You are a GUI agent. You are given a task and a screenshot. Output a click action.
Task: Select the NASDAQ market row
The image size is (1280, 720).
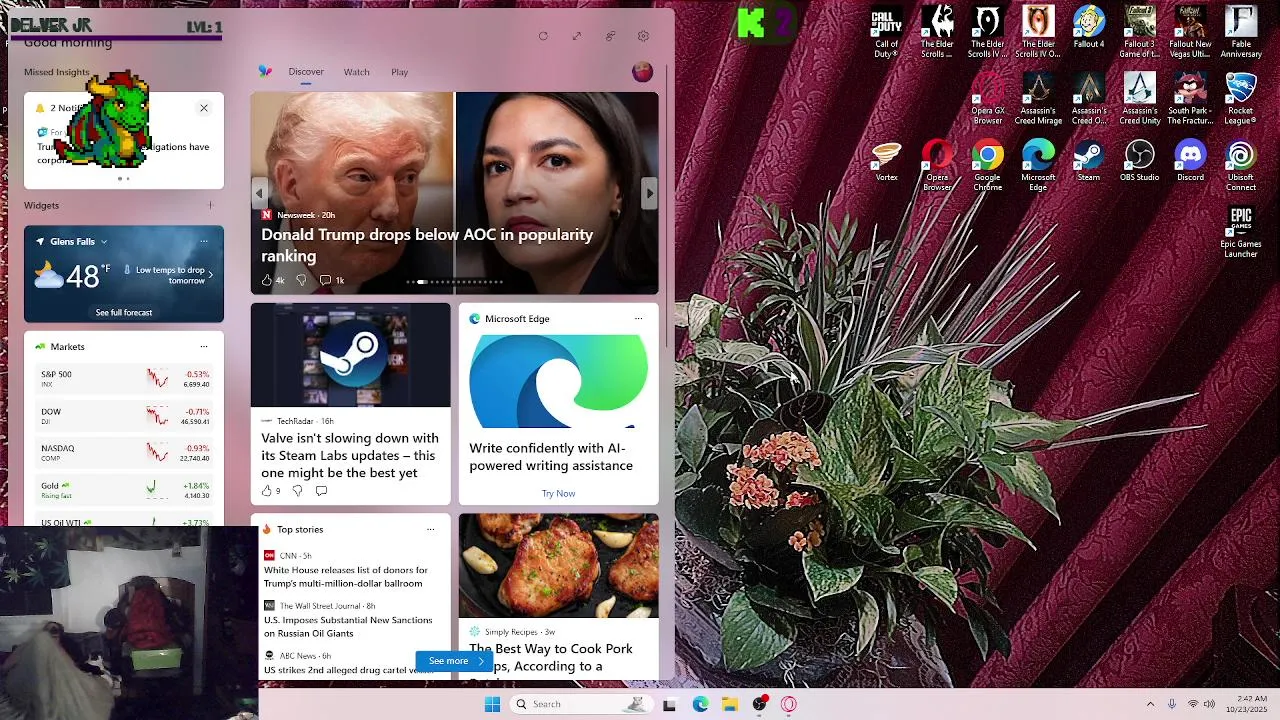point(124,453)
